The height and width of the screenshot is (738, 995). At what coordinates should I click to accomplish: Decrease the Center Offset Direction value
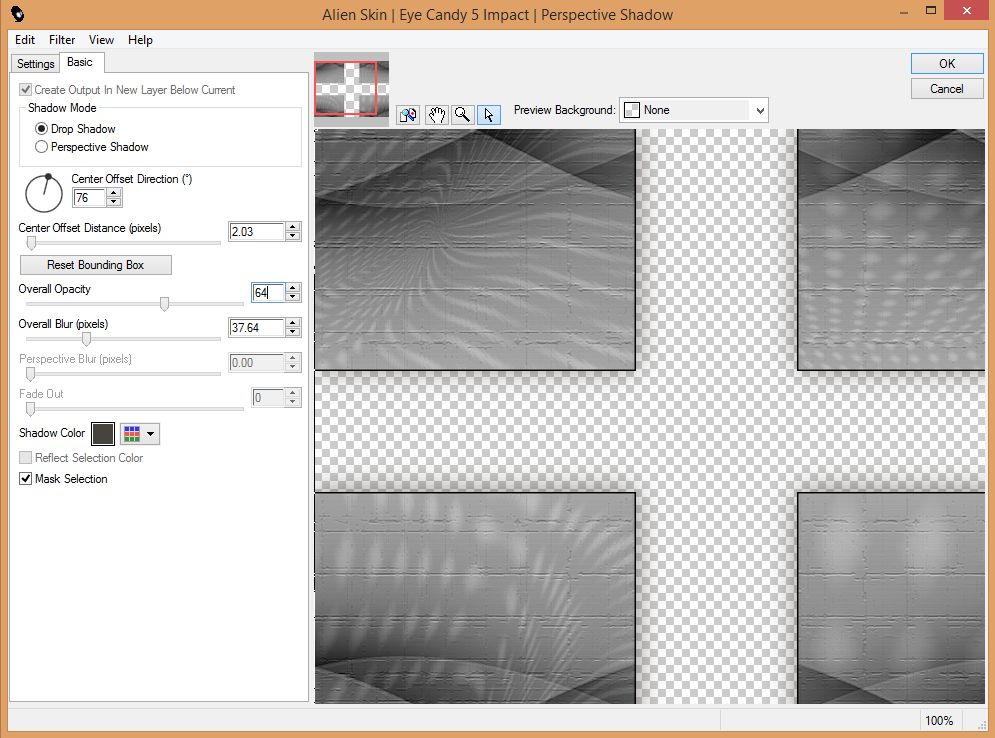[x=114, y=202]
